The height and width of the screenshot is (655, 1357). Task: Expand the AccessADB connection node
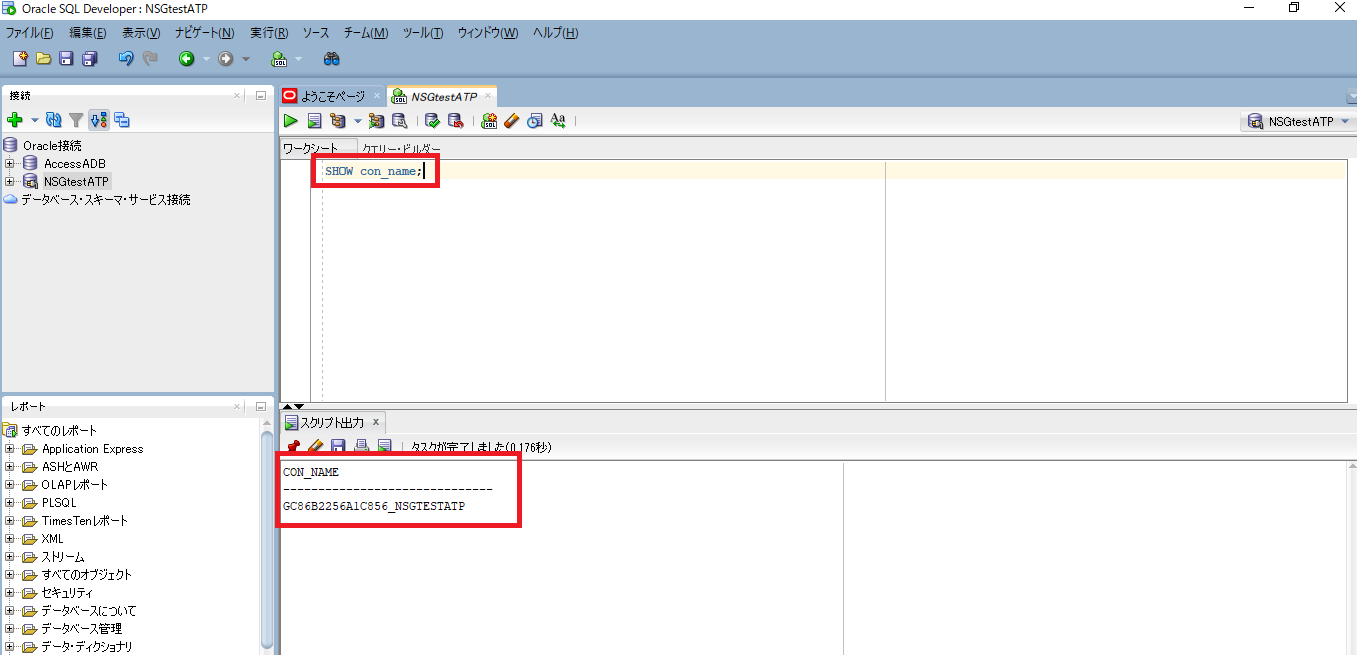[x=10, y=164]
